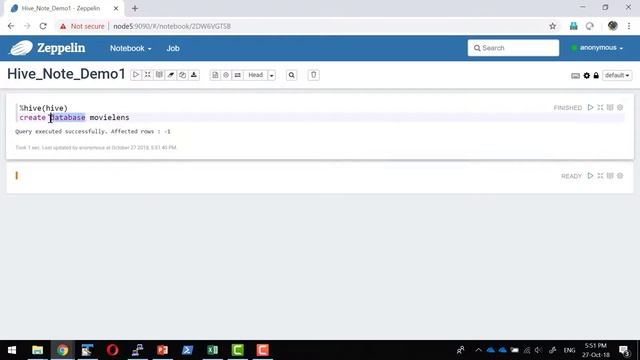Export this note via download icon
This screenshot has width=640, height=360.
click(194, 75)
